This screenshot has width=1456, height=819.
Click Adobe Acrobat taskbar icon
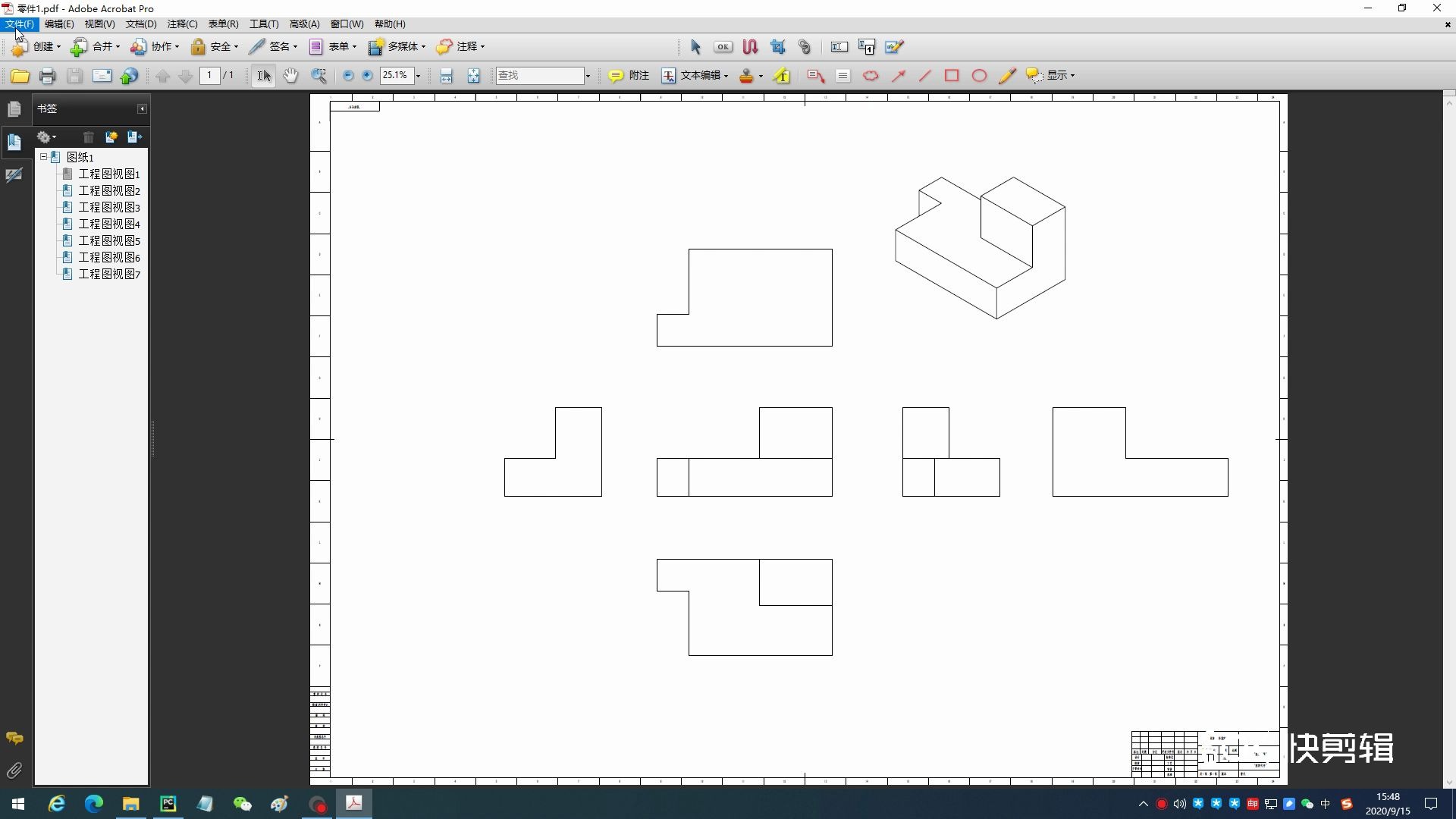click(354, 803)
